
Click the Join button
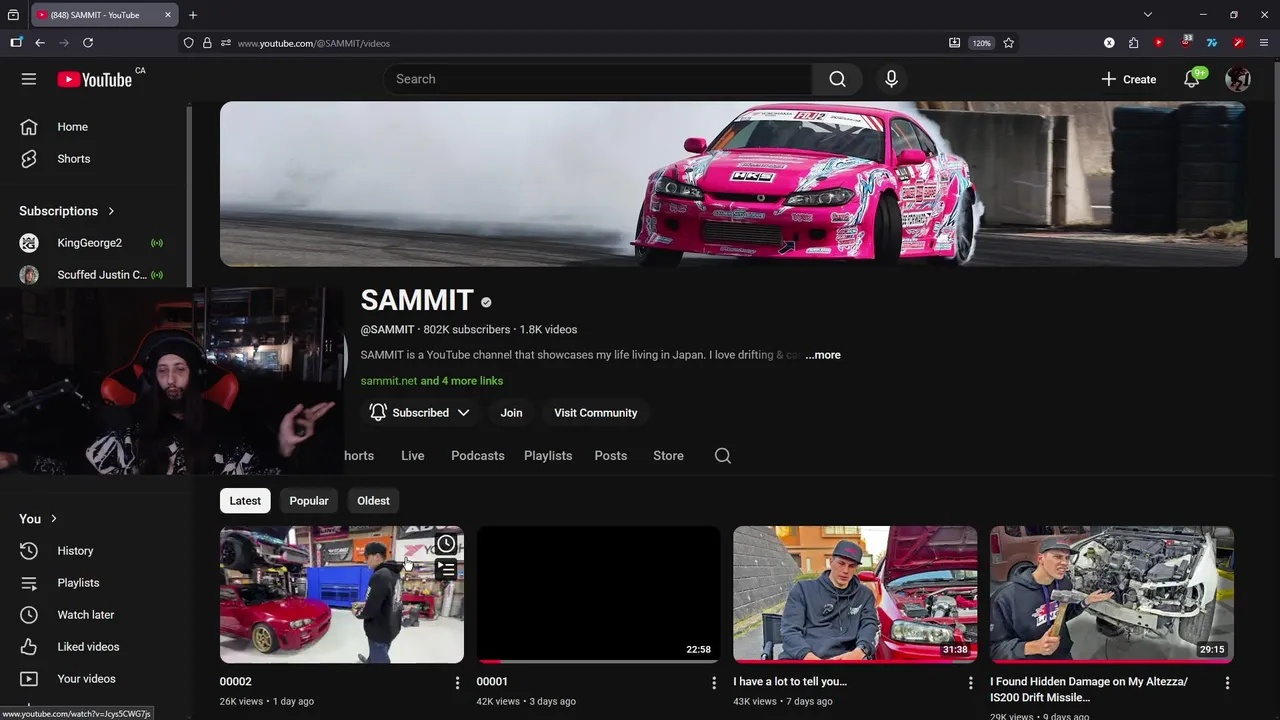(511, 413)
